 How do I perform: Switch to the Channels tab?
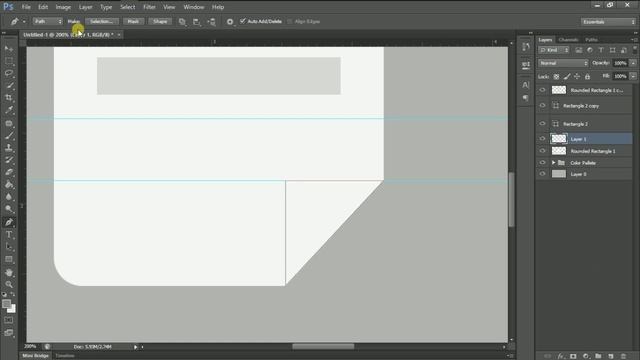[568, 40]
